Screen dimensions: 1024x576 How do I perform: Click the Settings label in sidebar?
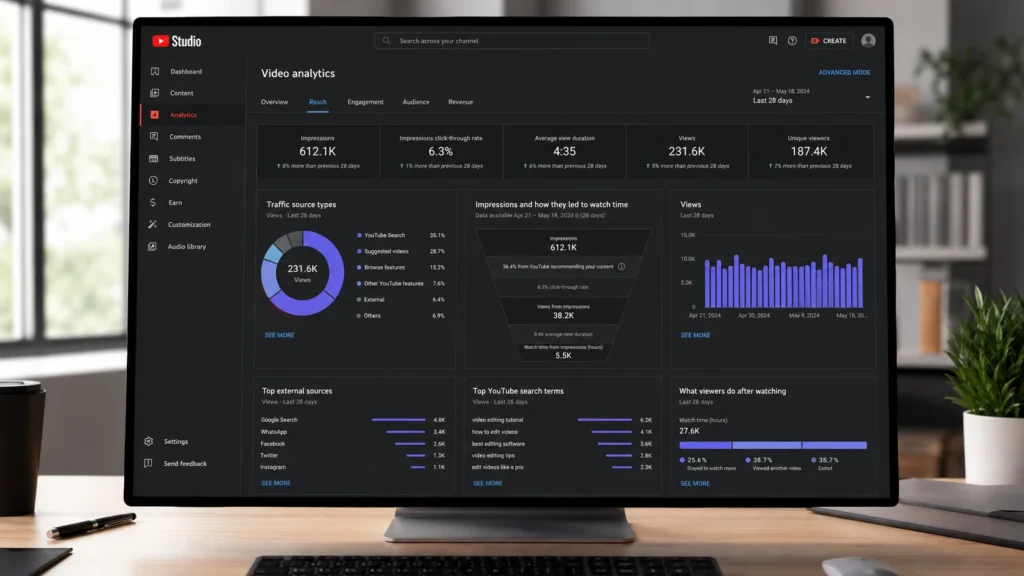point(176,441)
